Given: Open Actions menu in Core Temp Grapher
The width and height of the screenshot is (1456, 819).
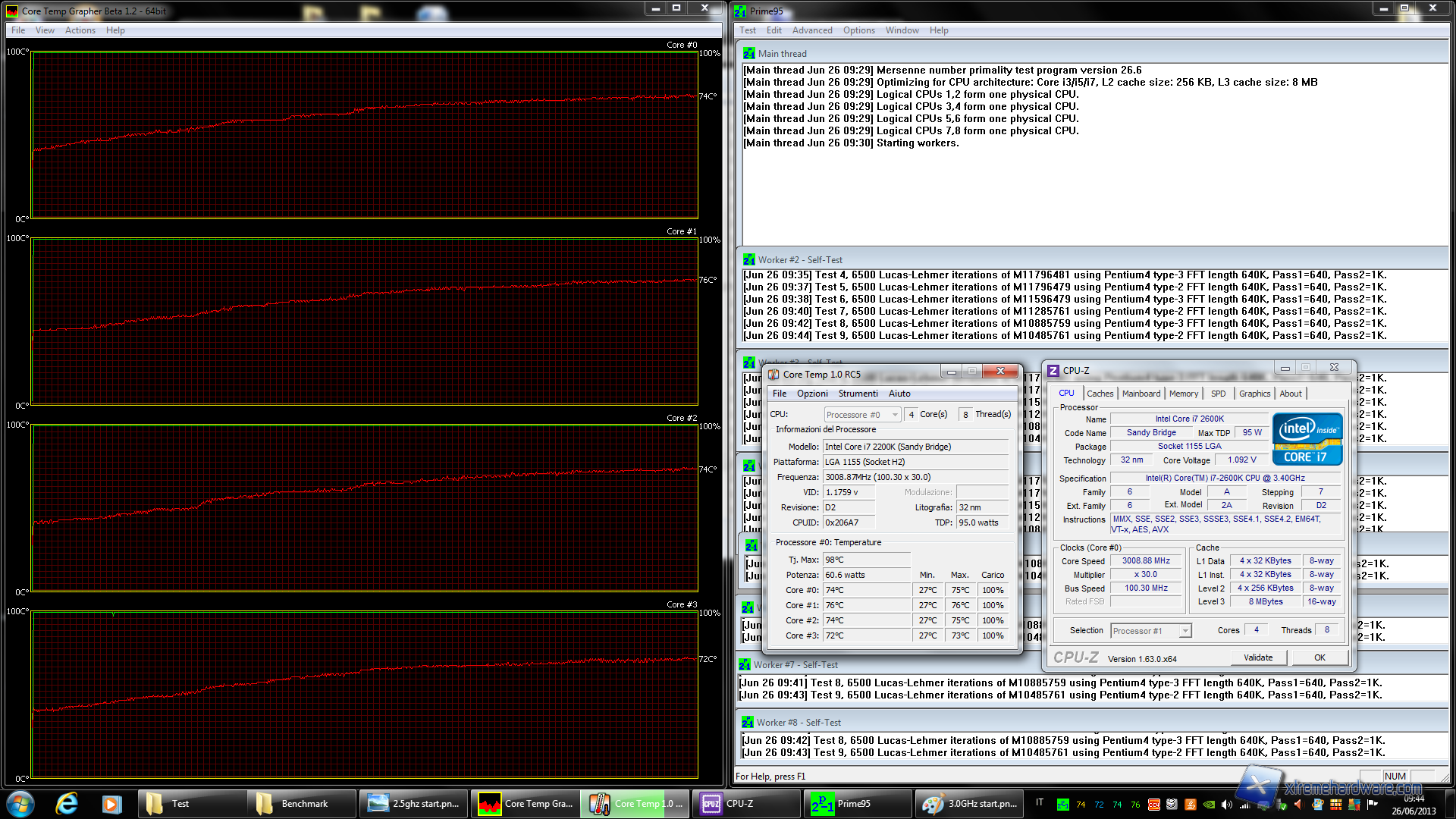Looking at the screenshot, I should 80,30.
